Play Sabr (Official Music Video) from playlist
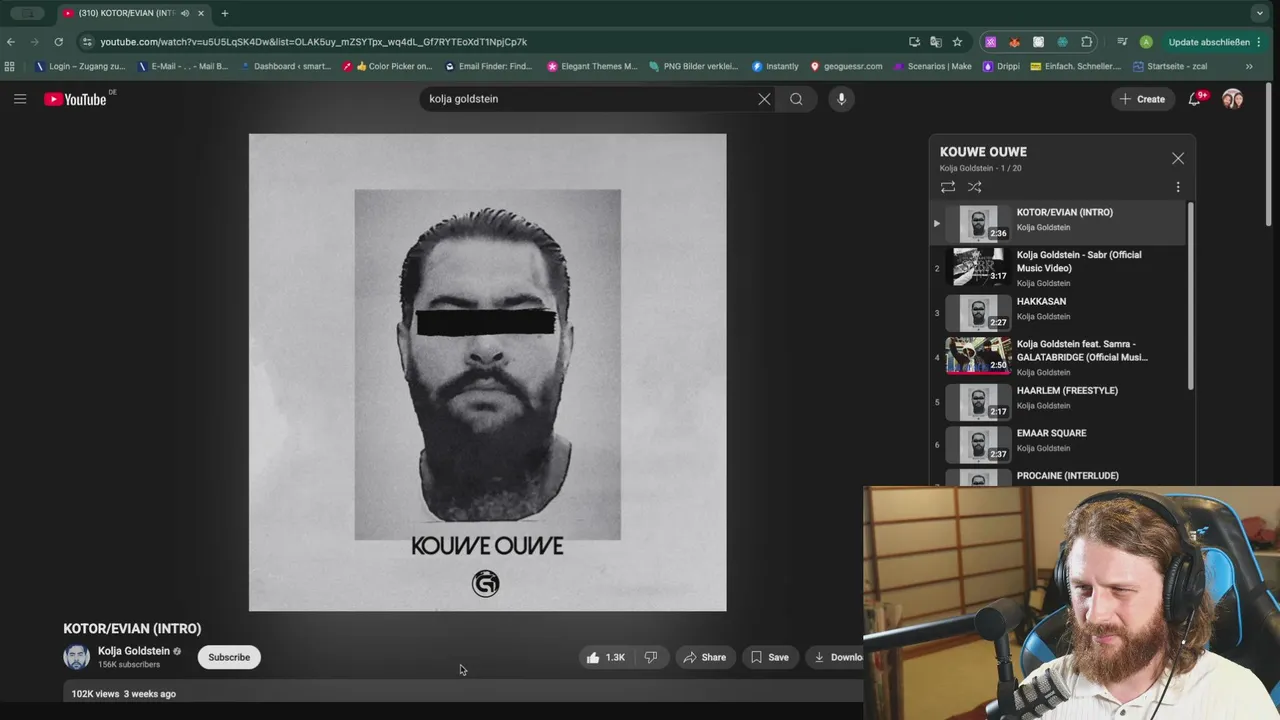 [1058, 267]
